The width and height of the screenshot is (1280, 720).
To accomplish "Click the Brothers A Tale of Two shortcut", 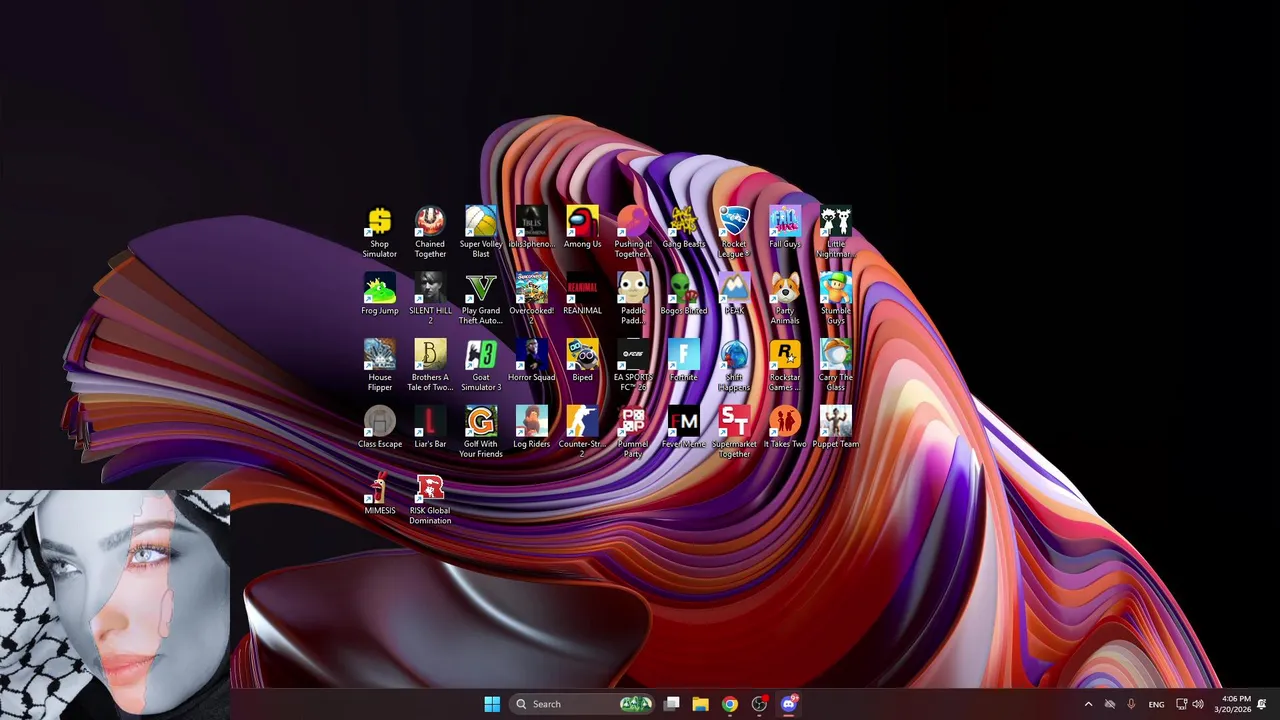I will click(430, 365).
